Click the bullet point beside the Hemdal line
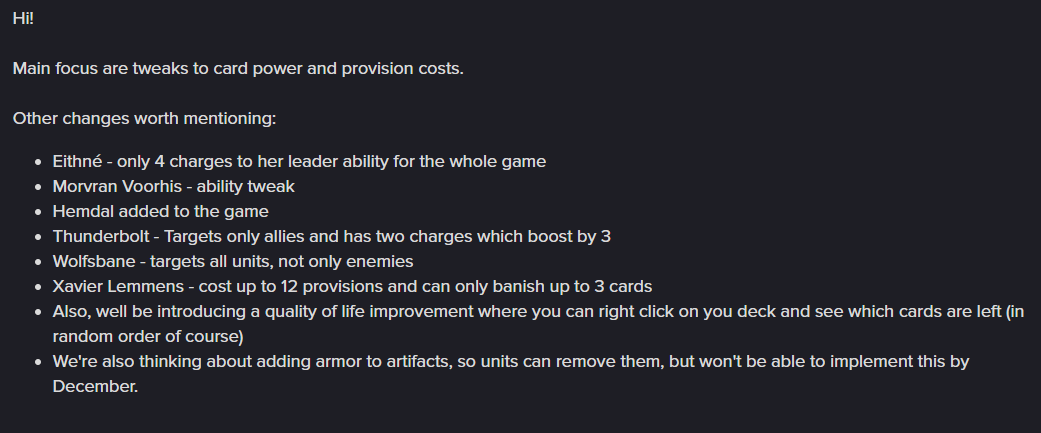Viewport: 1041px width, 433px height. point(39,212)
